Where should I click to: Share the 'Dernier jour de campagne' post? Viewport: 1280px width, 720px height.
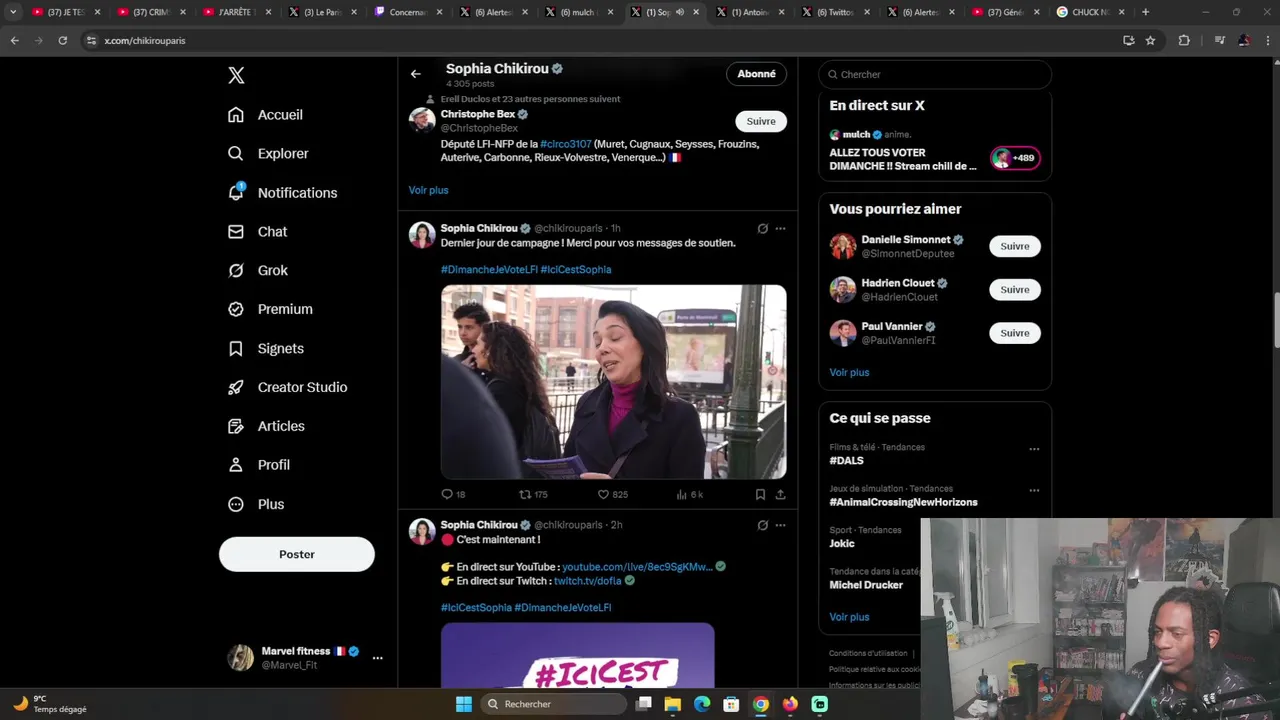click(780, 494)
